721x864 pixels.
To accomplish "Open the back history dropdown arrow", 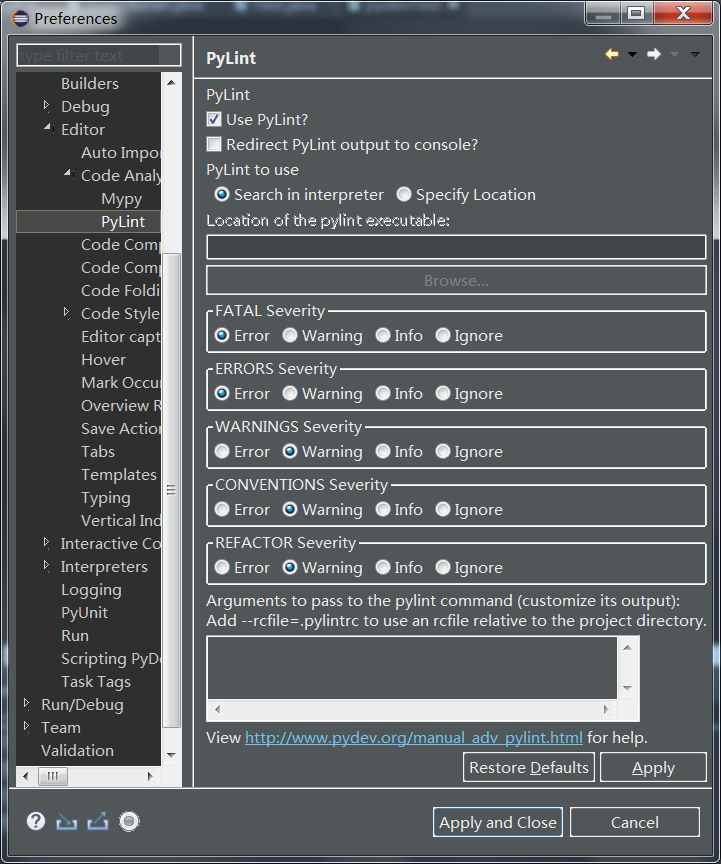I will (632, 54).
